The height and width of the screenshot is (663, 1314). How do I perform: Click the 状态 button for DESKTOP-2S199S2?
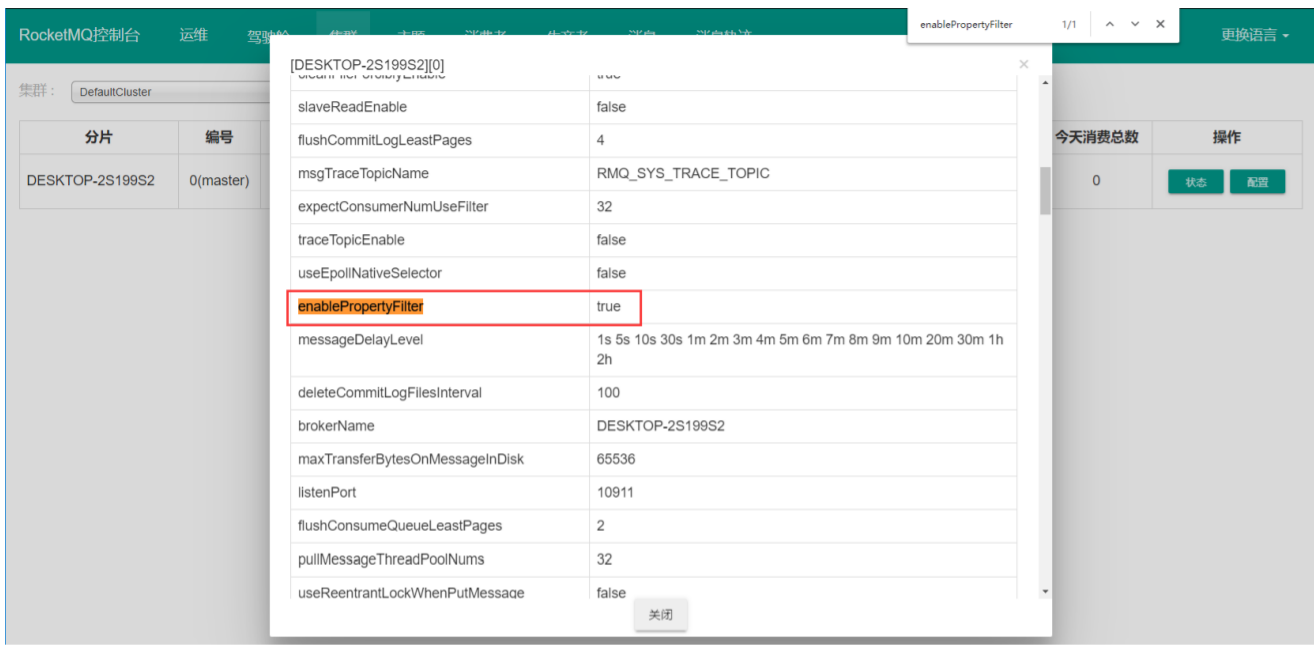1195,182
